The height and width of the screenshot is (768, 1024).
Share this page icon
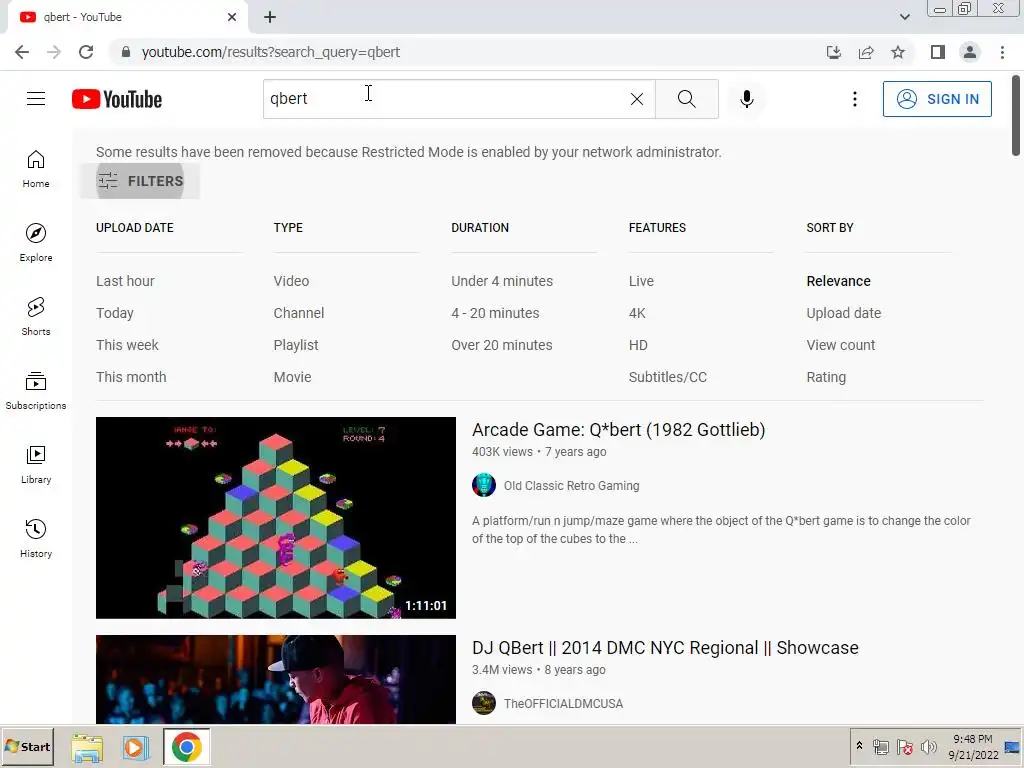(x=866, y=52)
